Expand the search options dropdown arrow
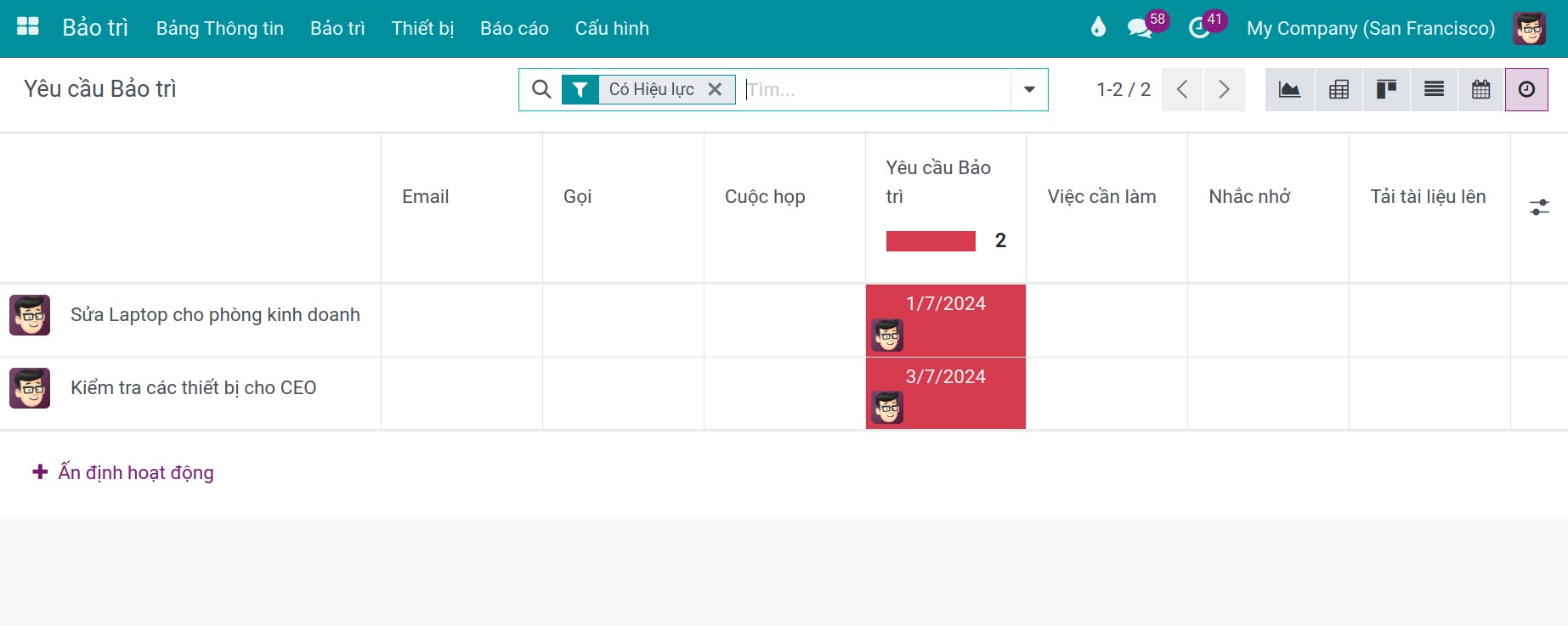The height and width of the screenshot is (626, 1568). (x=1029, y=89)
